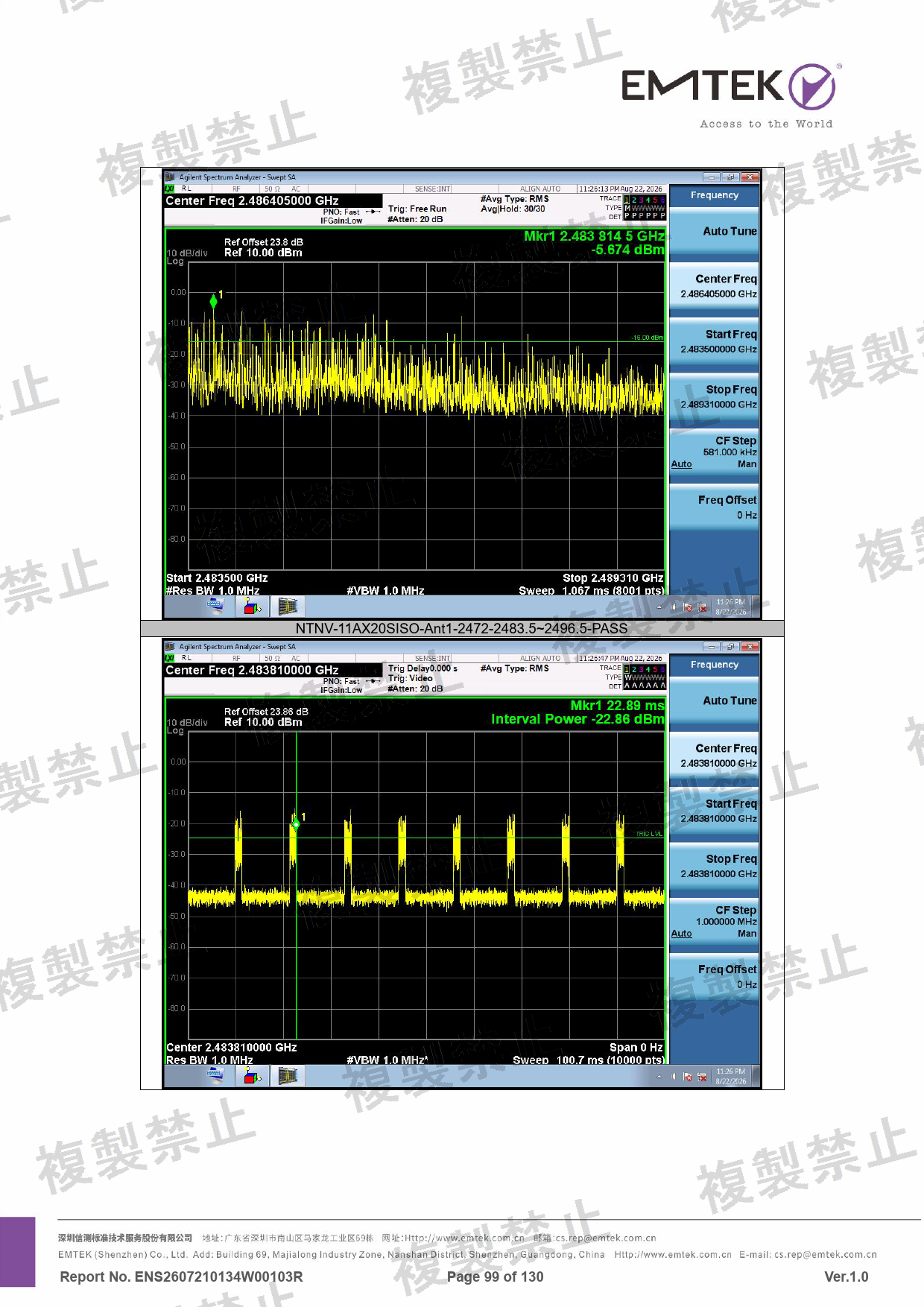Viewport: 924px width, 1307px height.
Task: Click the colored blocks taskbar icon under Stop 2.489310 GHz plot
Action: (x=252, y=607)
